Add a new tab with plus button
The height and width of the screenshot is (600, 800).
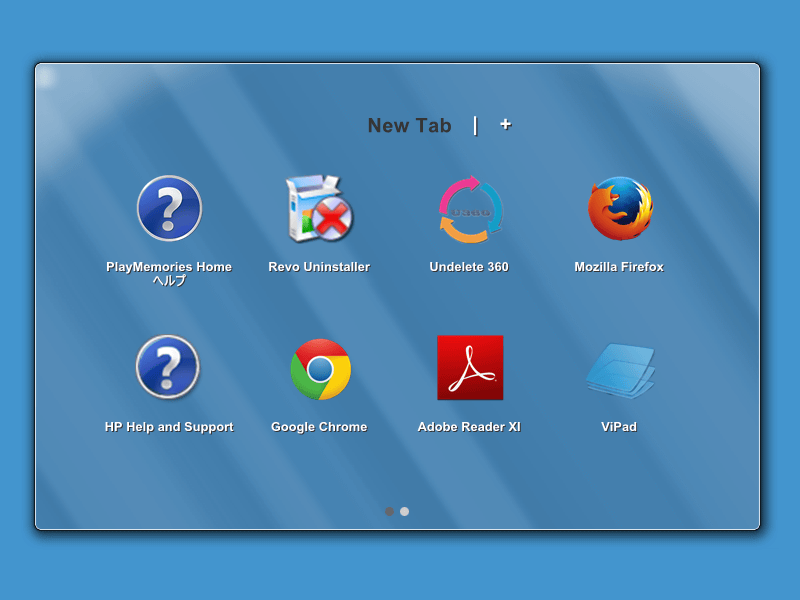506,124
